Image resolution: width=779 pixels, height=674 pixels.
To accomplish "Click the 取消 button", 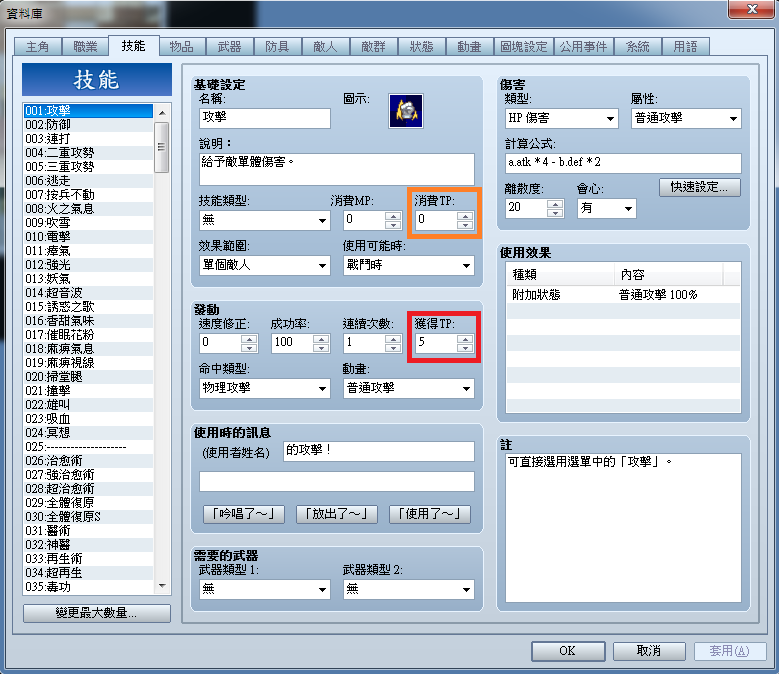I will [x=649, y=651].
